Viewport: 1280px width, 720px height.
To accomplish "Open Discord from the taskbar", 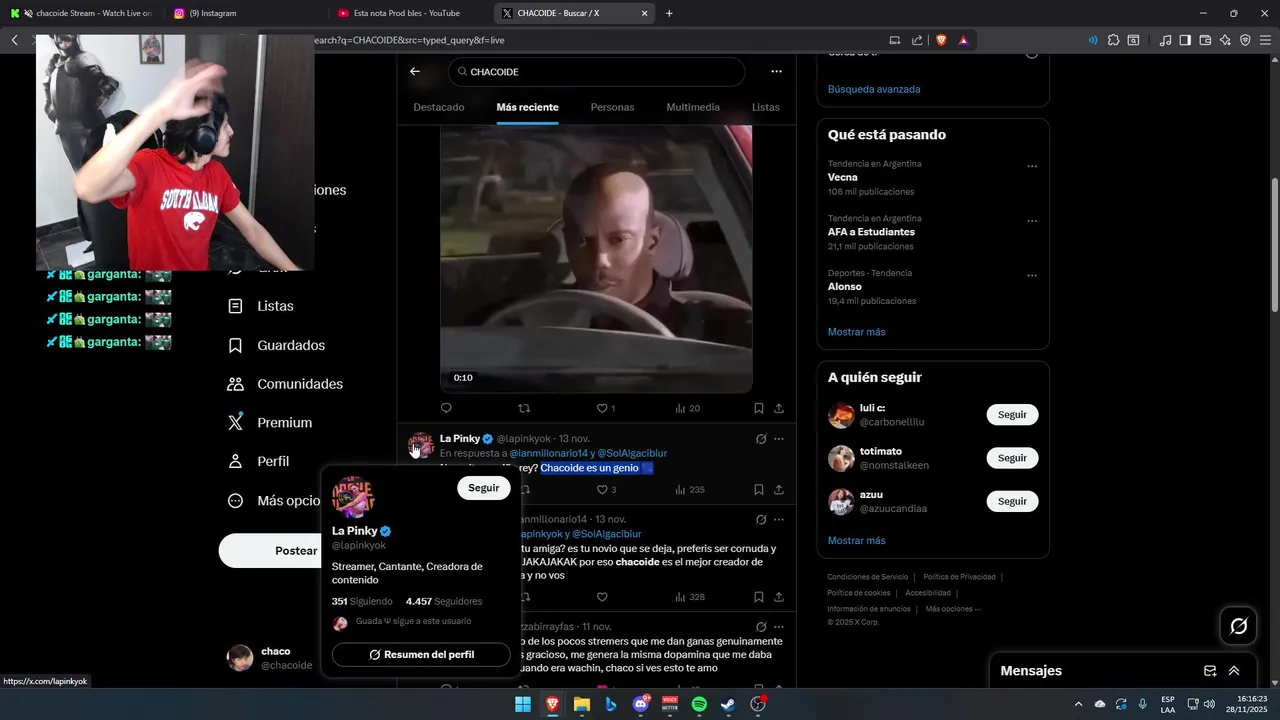I will tap(641, 704).
